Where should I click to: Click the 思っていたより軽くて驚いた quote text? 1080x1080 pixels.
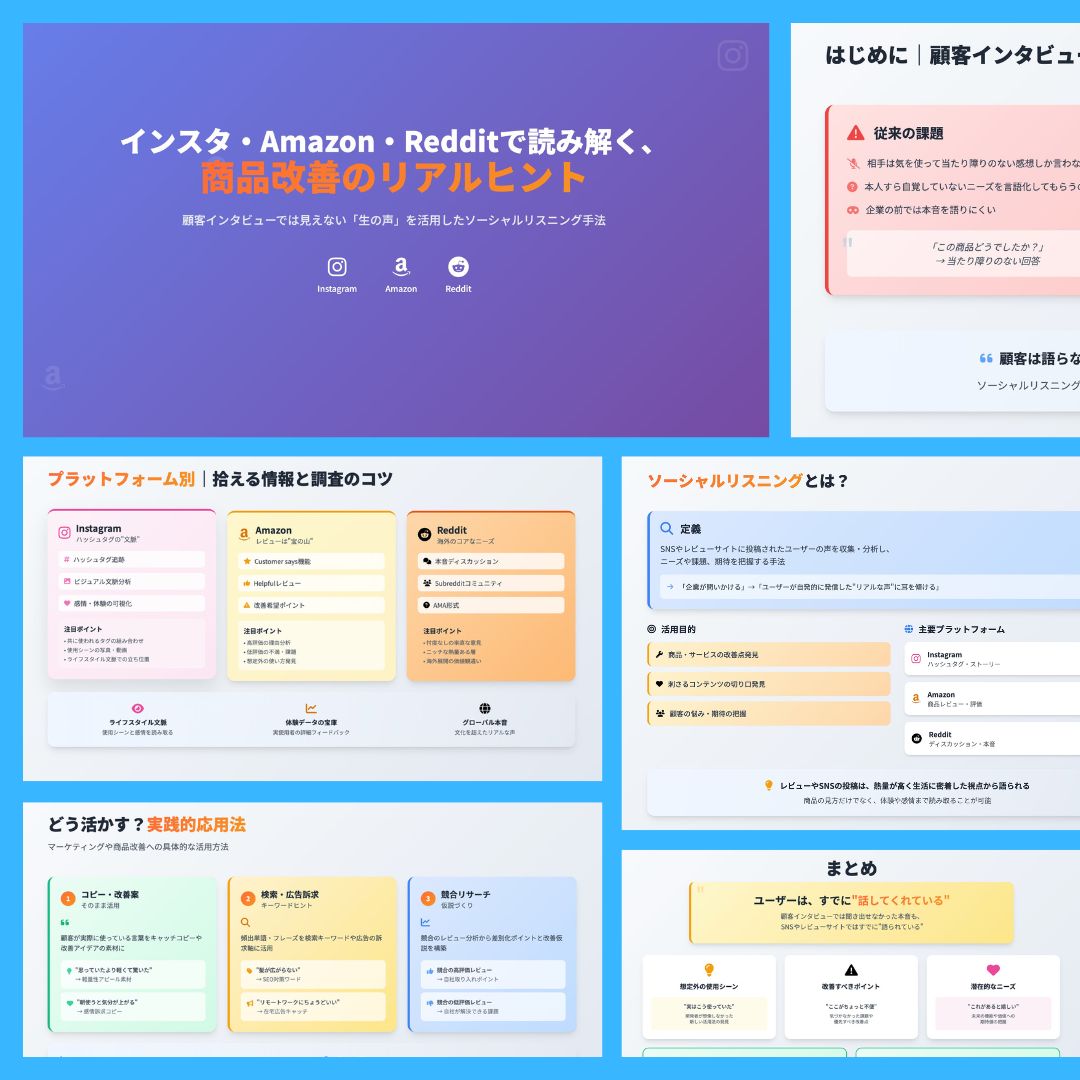pos(114,970)
